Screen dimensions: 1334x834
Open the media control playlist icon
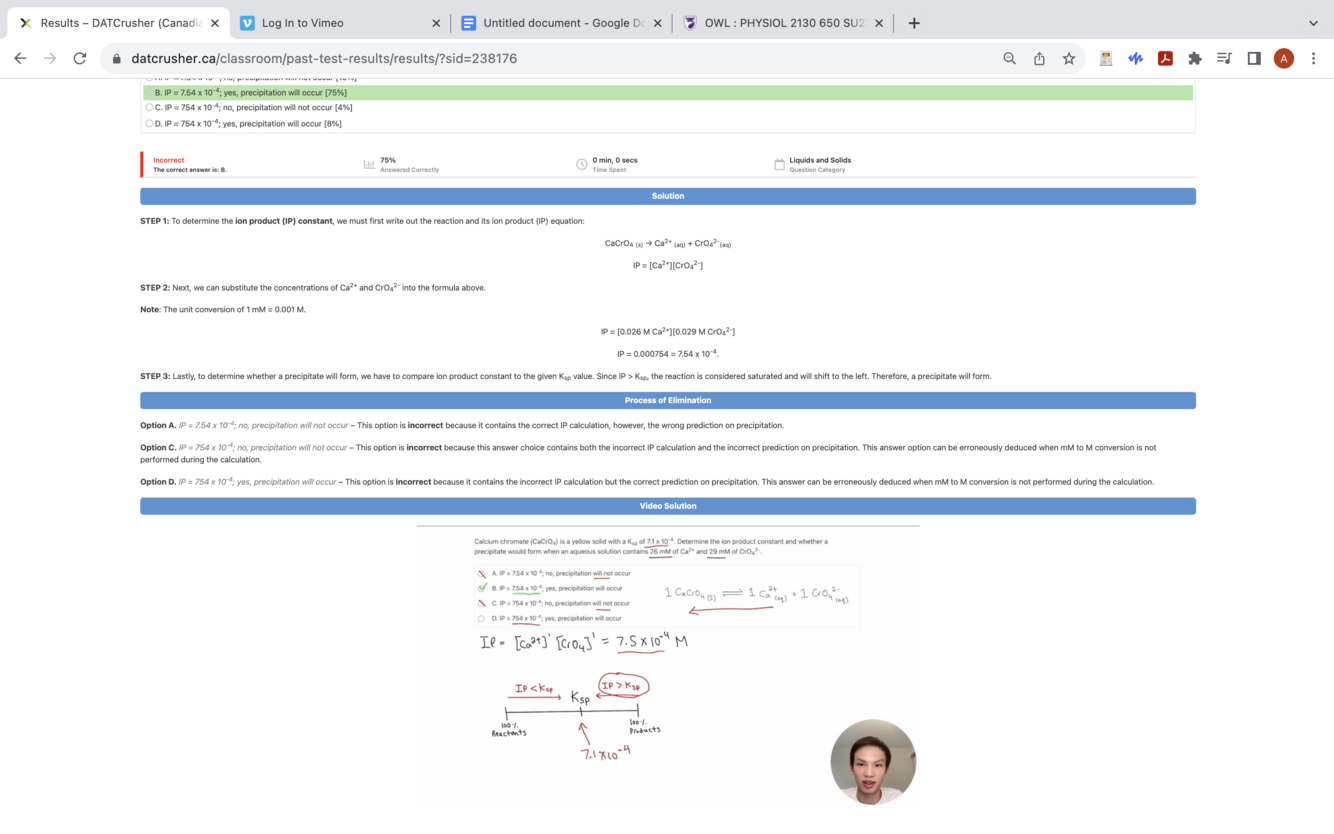[x=1224, y=59]
